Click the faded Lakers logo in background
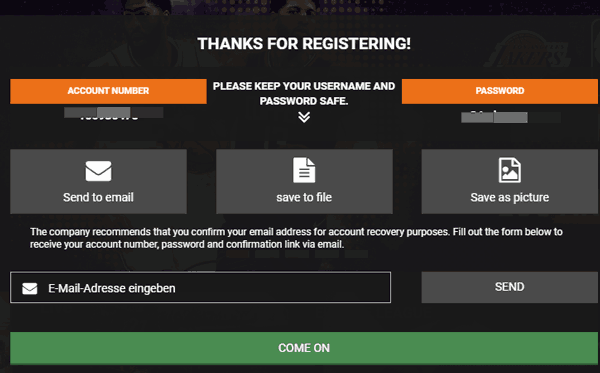600x373 pixels. (527, 52)
